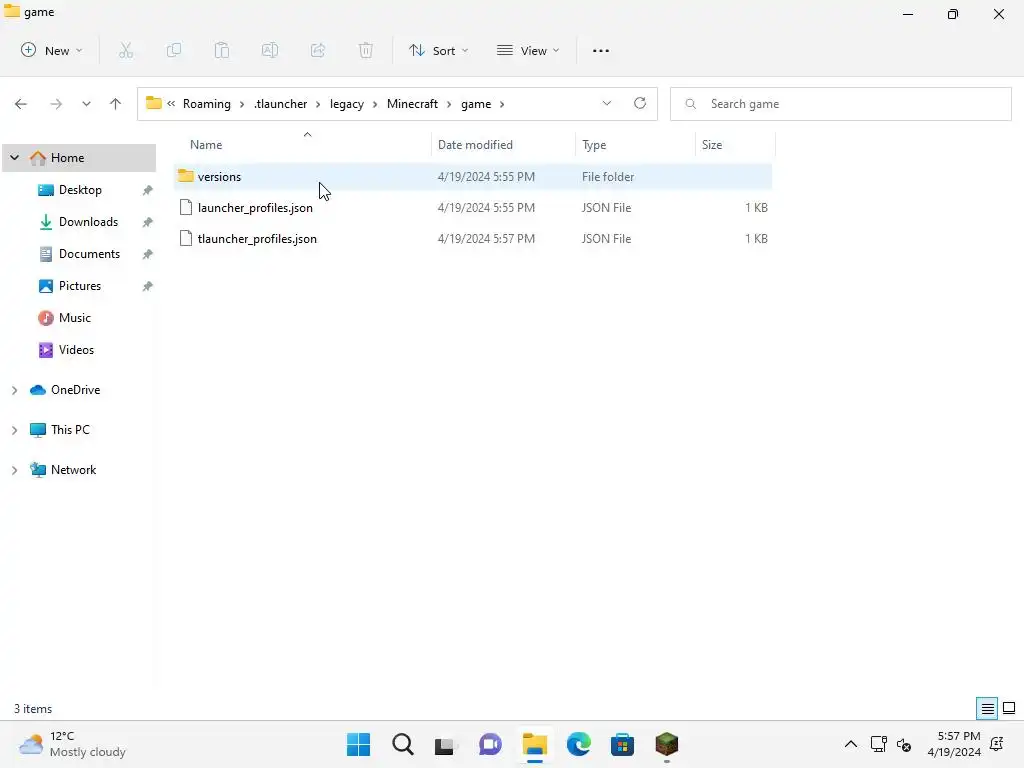Open the View dropdown menu
Screen dimensions: 1024x768
pos(528,50)
